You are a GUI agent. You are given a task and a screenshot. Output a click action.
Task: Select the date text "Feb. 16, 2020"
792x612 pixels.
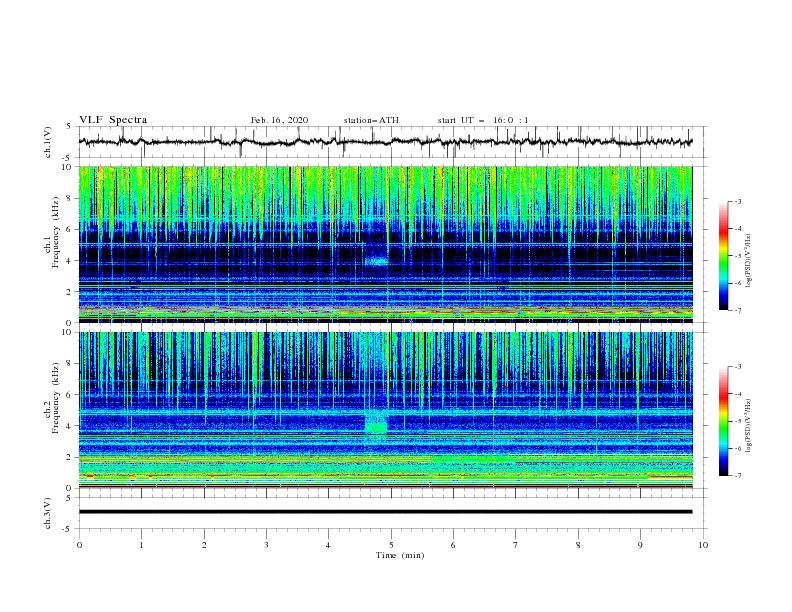click(279, 120)
